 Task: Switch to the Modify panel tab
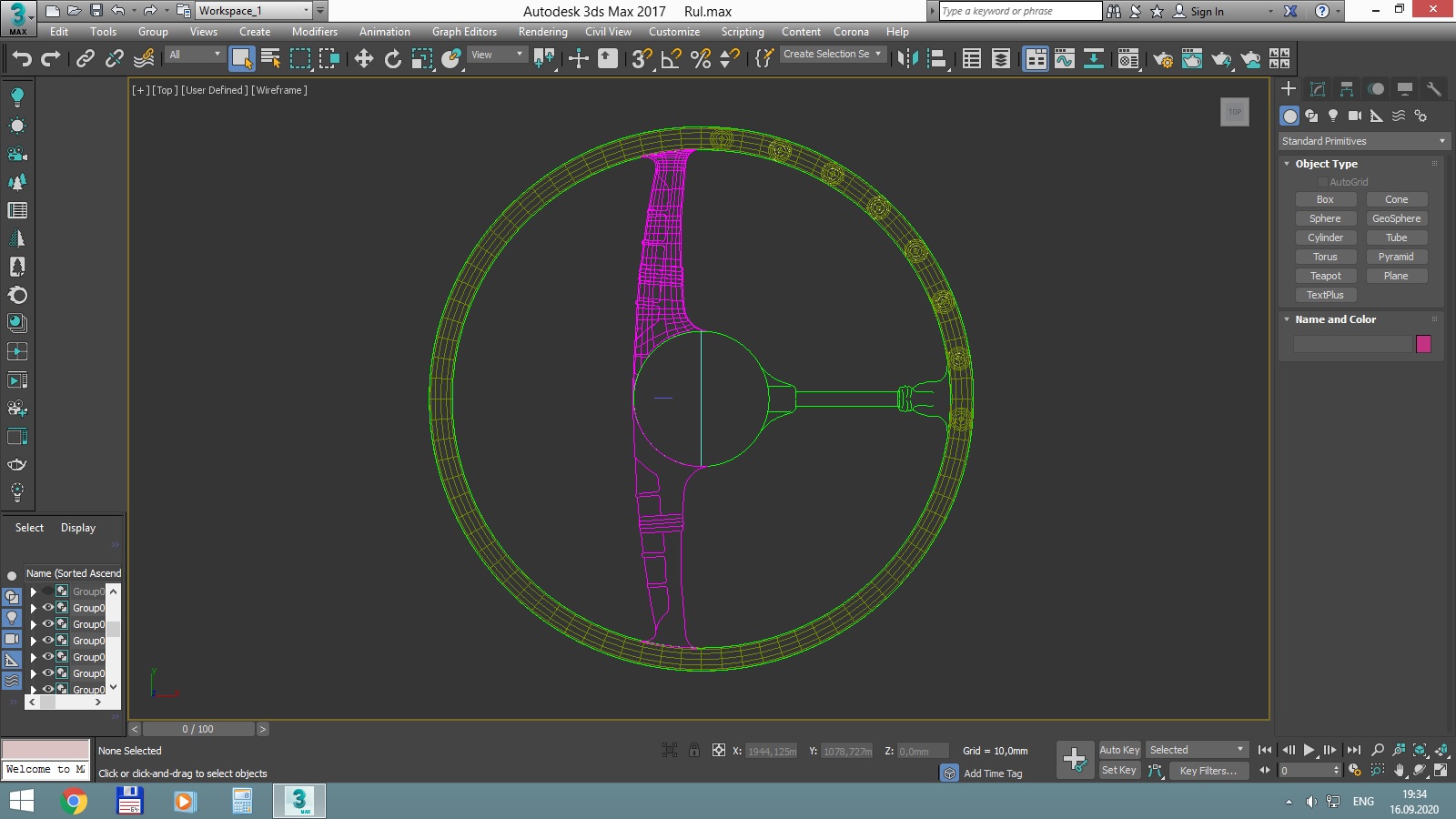point(1318,88)
